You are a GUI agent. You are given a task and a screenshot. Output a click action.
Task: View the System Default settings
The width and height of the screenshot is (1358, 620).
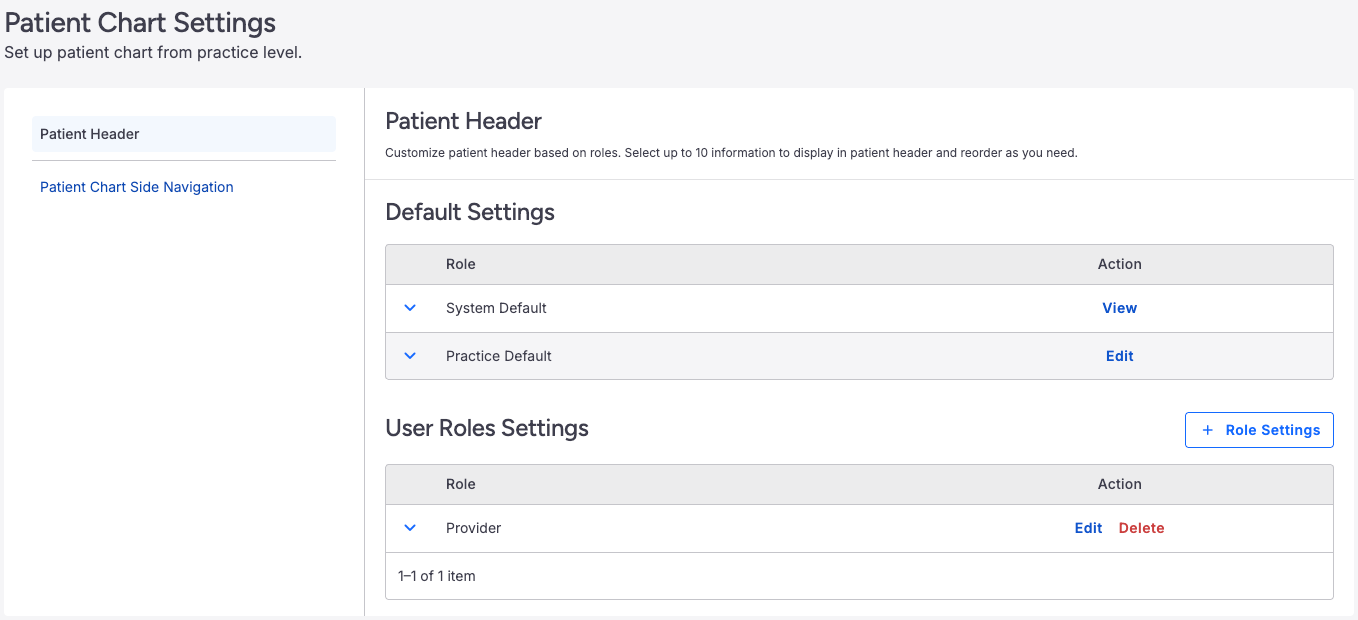click(1119, 308)
